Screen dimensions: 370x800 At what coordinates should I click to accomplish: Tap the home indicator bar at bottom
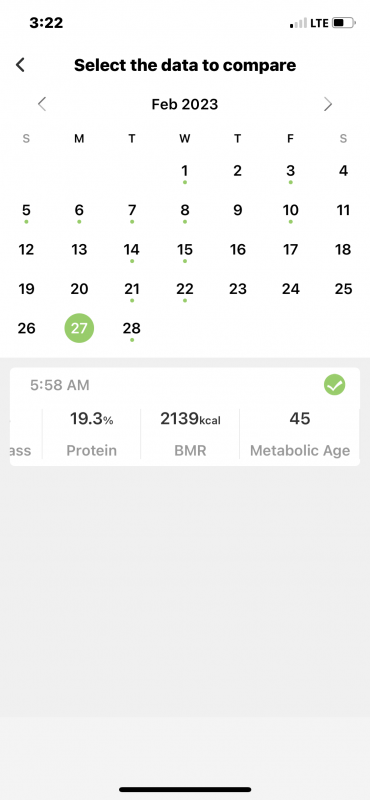click(x=185, y=789)
